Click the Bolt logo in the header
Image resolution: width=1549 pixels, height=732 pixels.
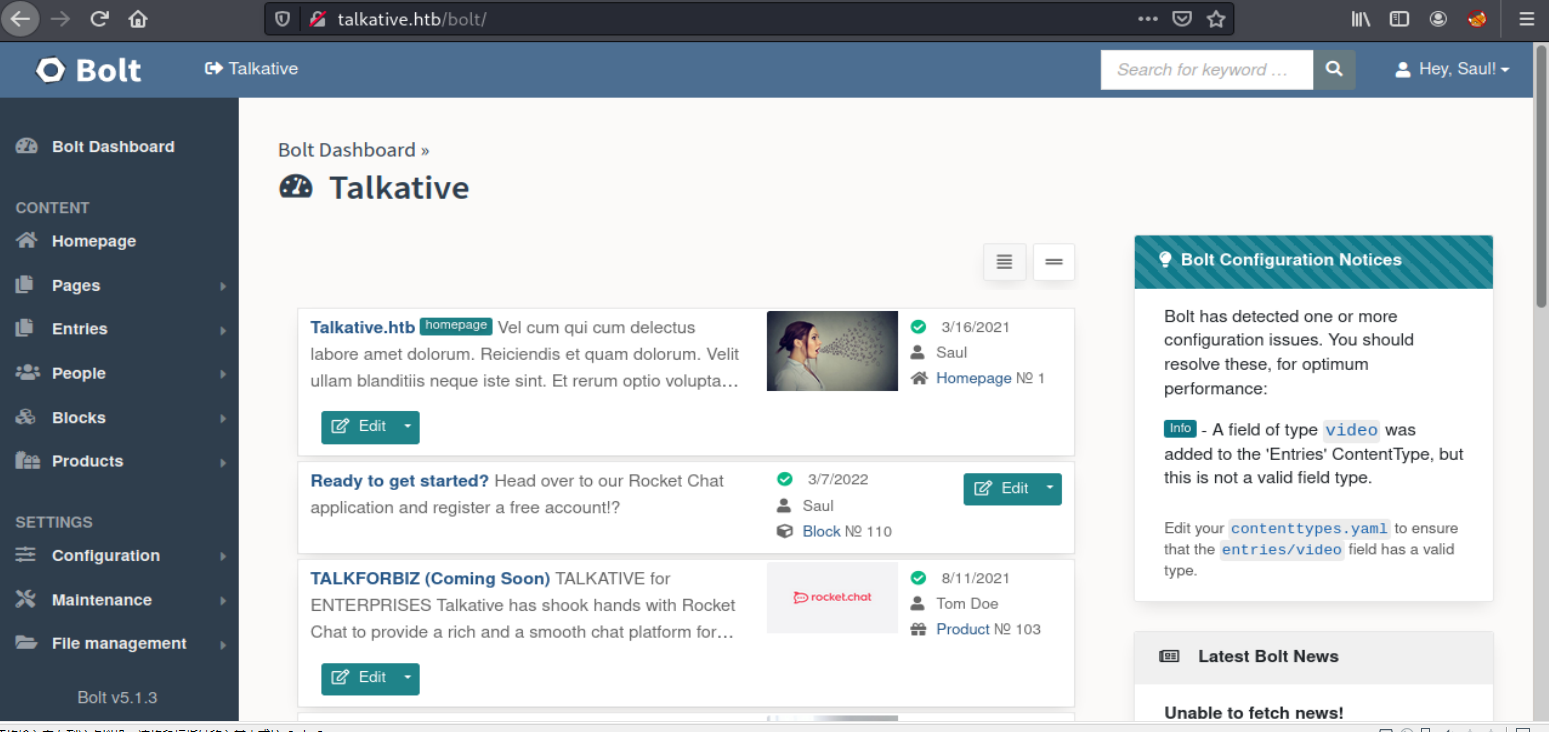click(x=89, y=70)
